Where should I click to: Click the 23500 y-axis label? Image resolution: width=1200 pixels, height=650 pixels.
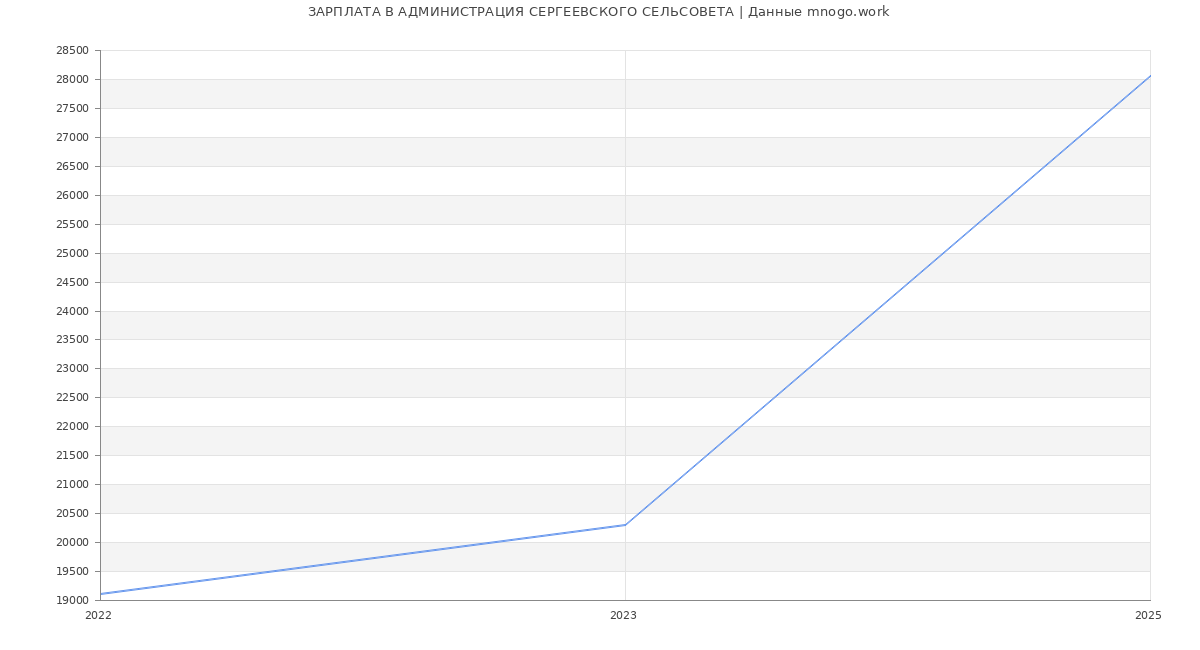coord(72,340)
